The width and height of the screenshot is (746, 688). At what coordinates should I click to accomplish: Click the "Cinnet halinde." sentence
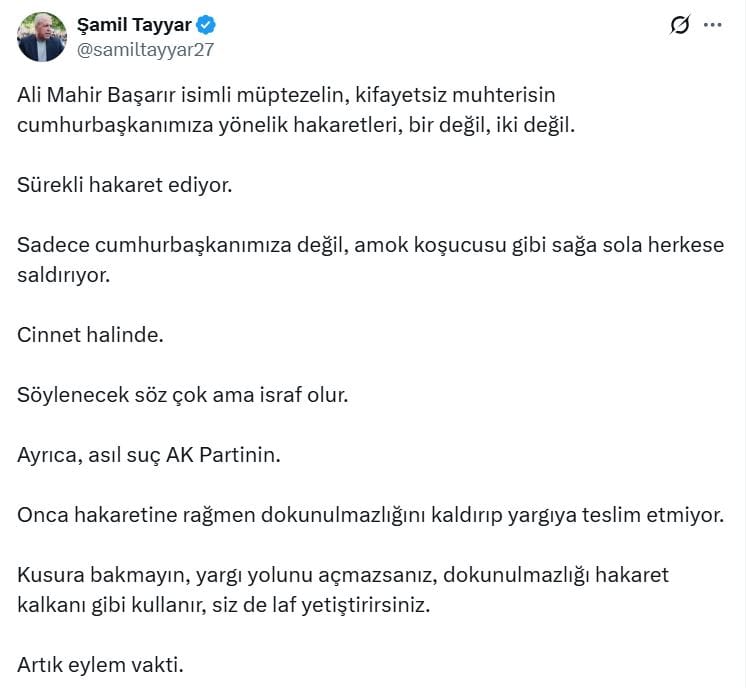point(90,334)
